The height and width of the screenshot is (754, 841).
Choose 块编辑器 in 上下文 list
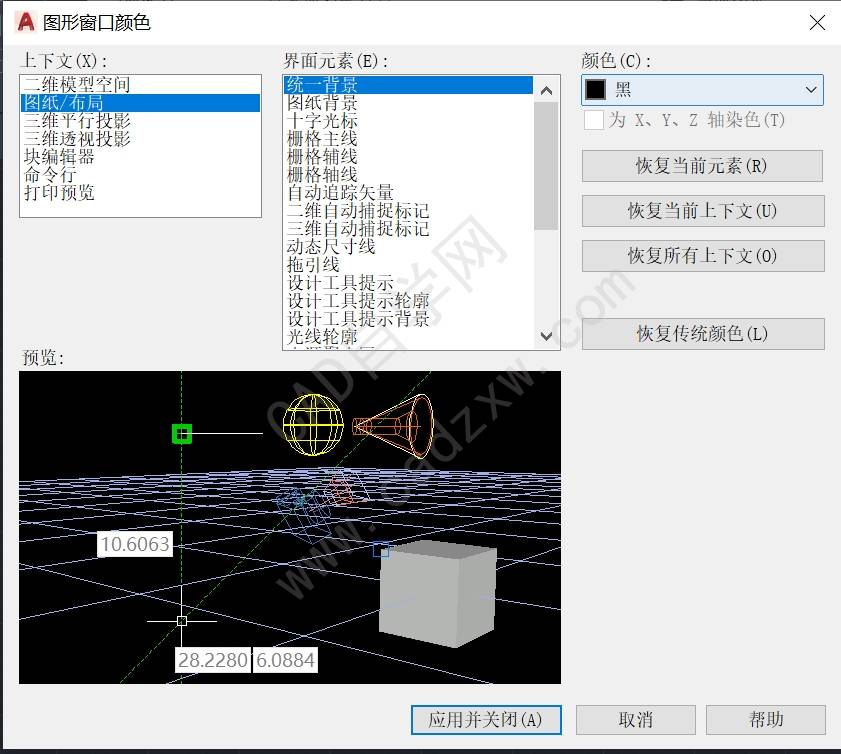[x=59, y=157]
